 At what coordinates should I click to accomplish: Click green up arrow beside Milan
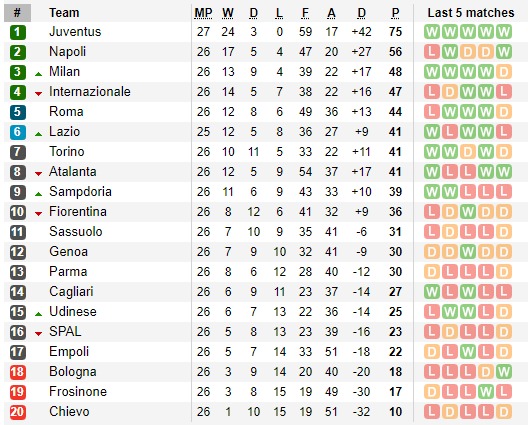(38, 74)
